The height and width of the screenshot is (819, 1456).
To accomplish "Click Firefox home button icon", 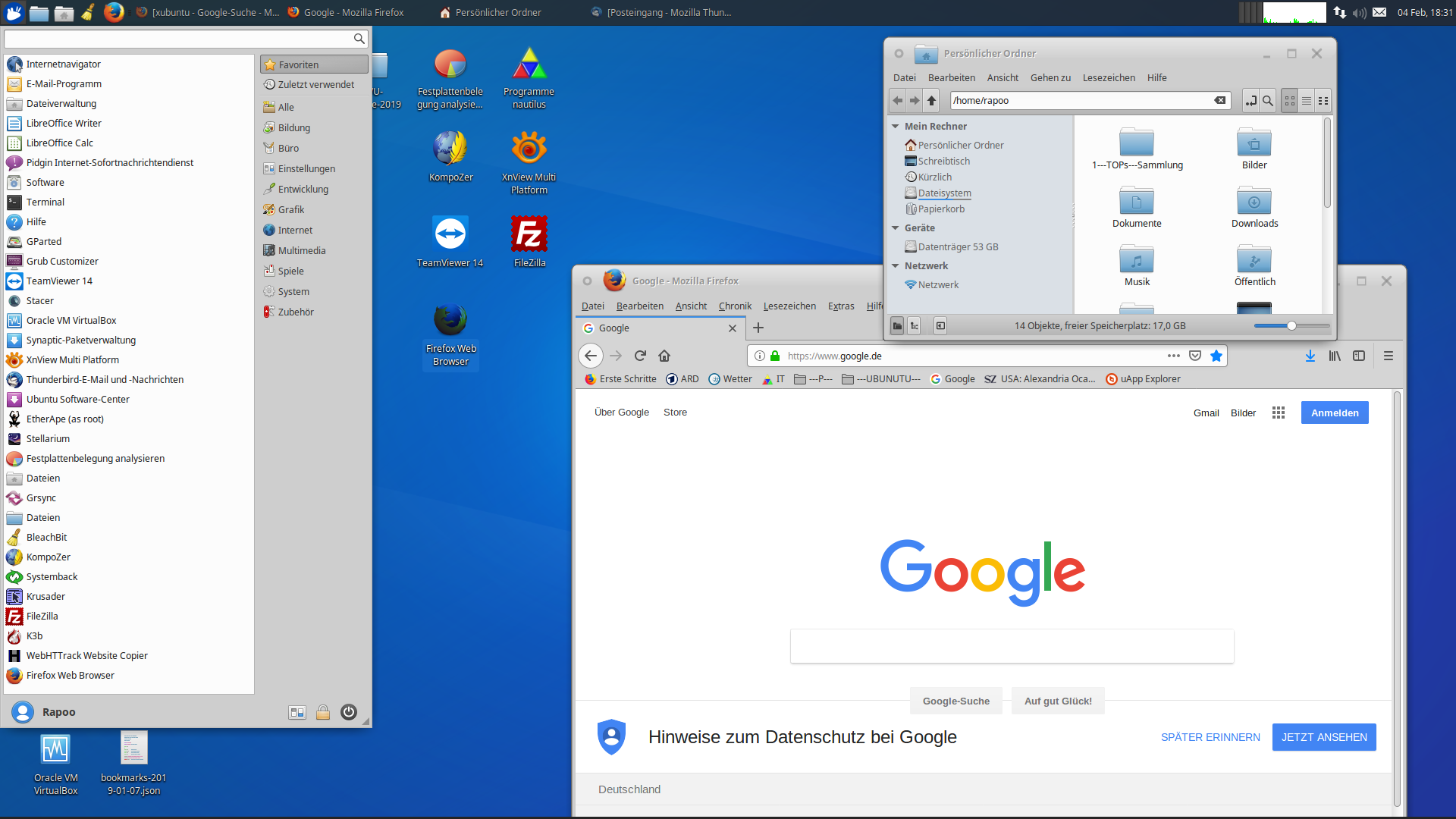I will [x=664, y=356].
